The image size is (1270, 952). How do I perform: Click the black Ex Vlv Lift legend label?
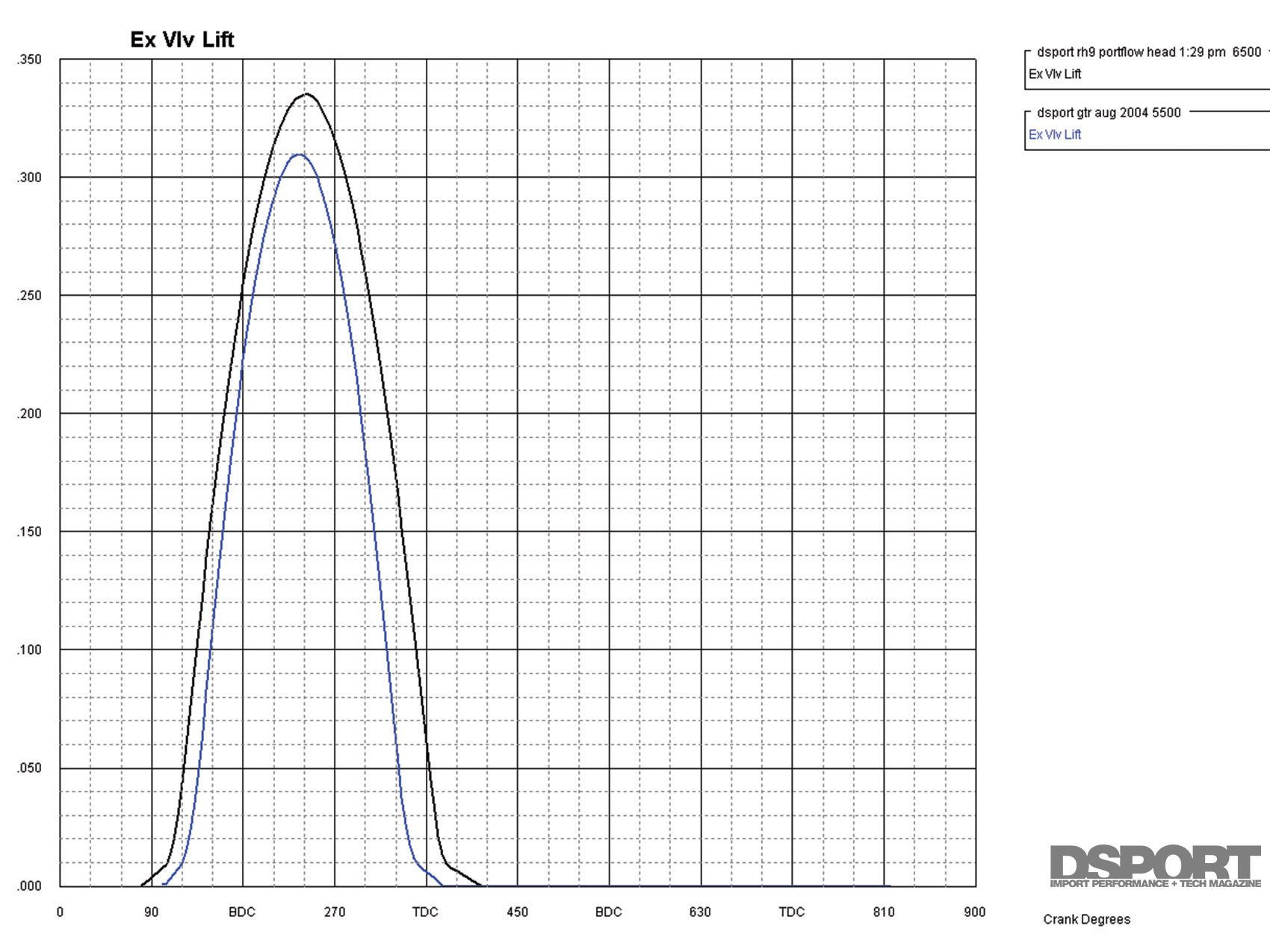[x=1055, y=74]
